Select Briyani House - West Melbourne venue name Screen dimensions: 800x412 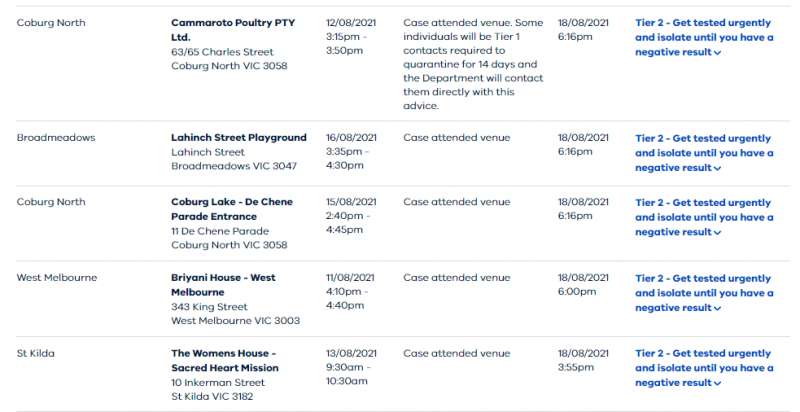223,285
